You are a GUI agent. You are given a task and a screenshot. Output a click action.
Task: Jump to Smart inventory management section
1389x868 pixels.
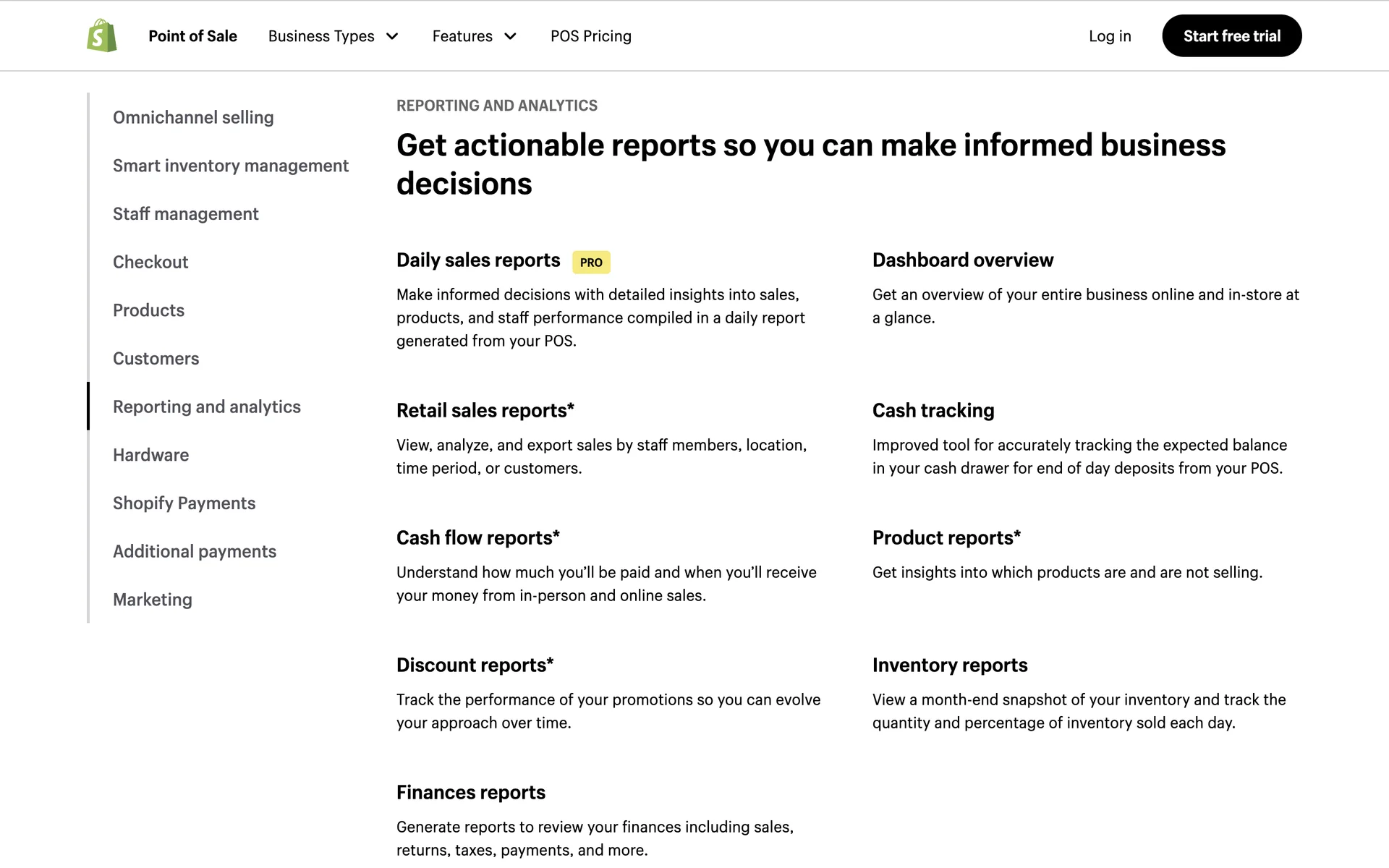coord(230,166)
